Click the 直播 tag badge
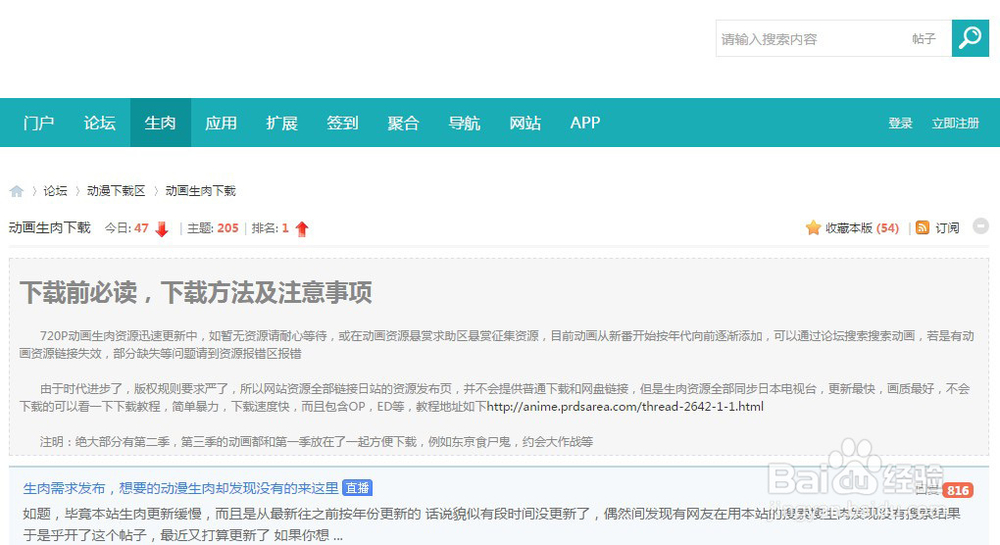This screenshot has width=1000, height=545. pos(357,488)
